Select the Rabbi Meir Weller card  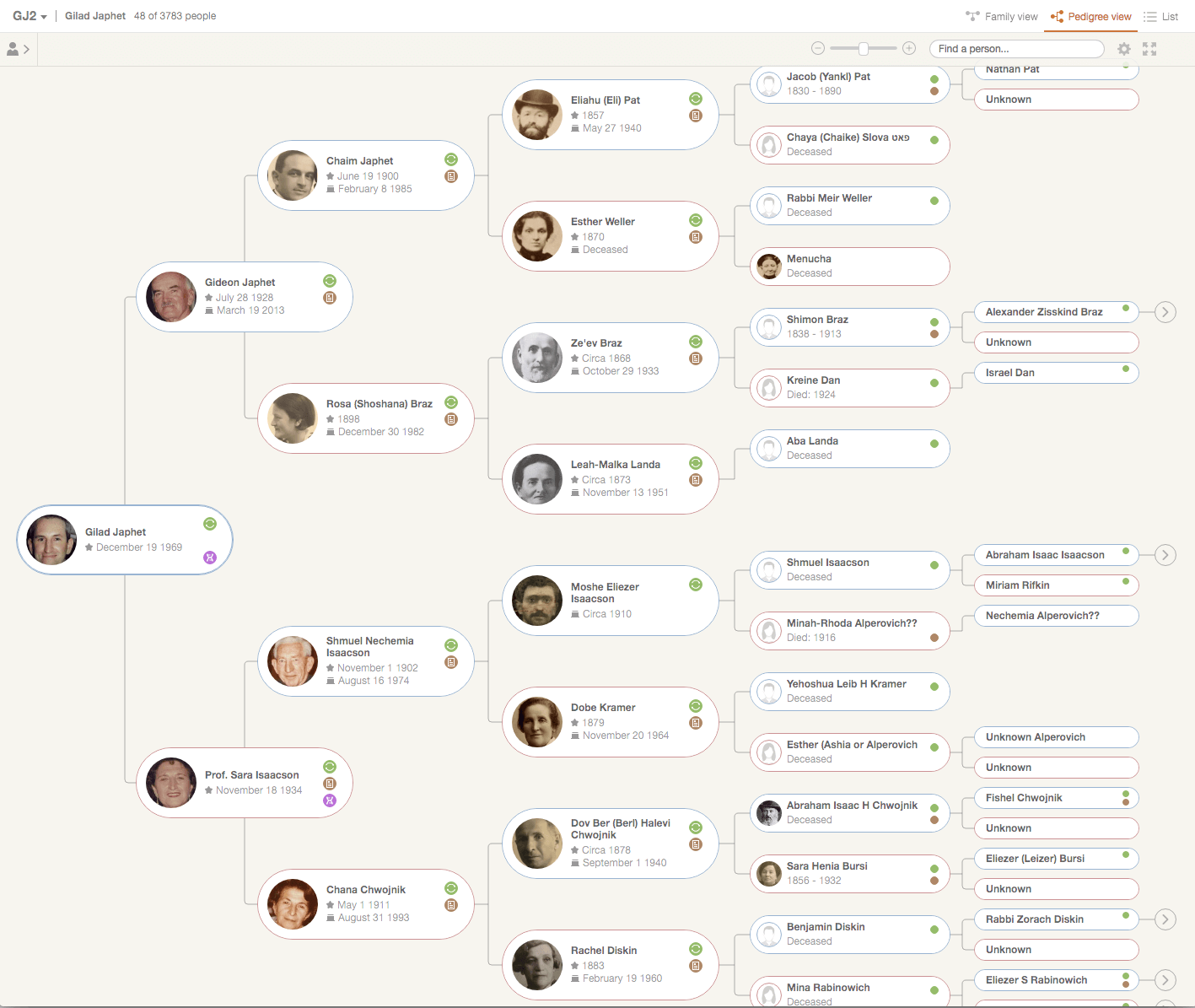850,206
